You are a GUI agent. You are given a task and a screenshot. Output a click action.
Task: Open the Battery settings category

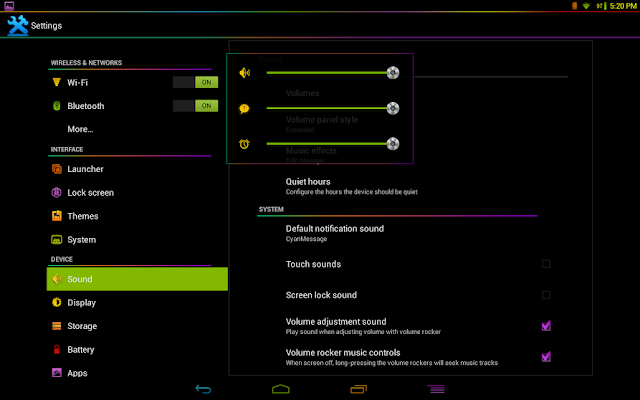(x=137, y=349)
